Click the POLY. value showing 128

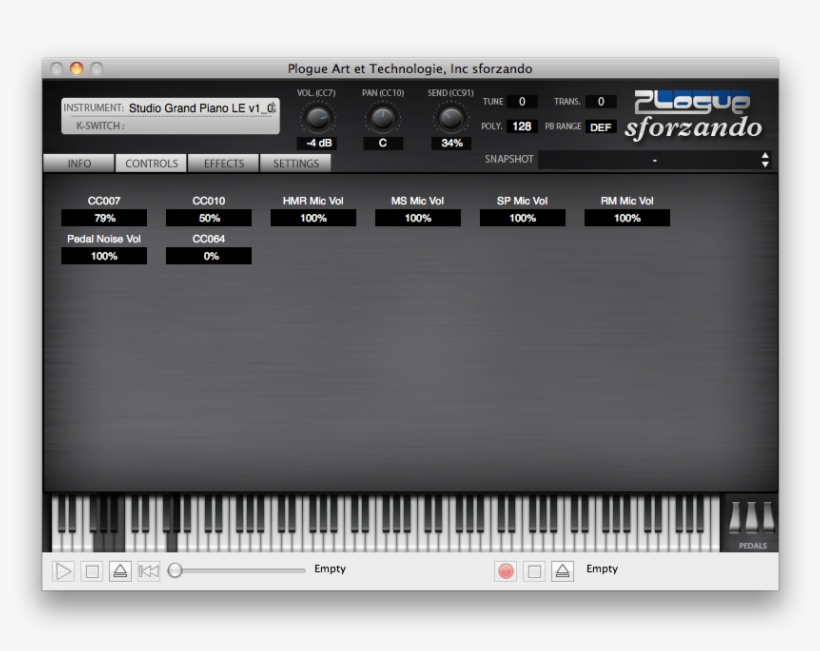pos(522,127)
